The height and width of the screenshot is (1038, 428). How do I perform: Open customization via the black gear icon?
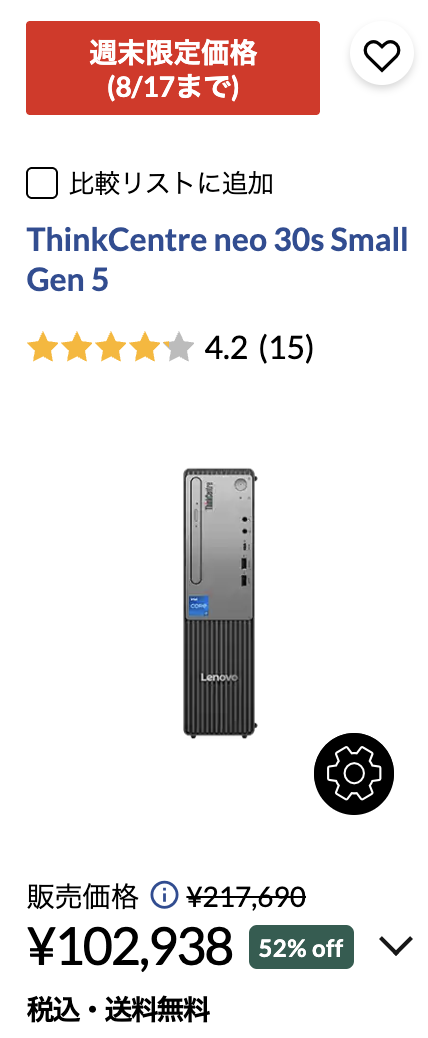(x=354, y=773)
